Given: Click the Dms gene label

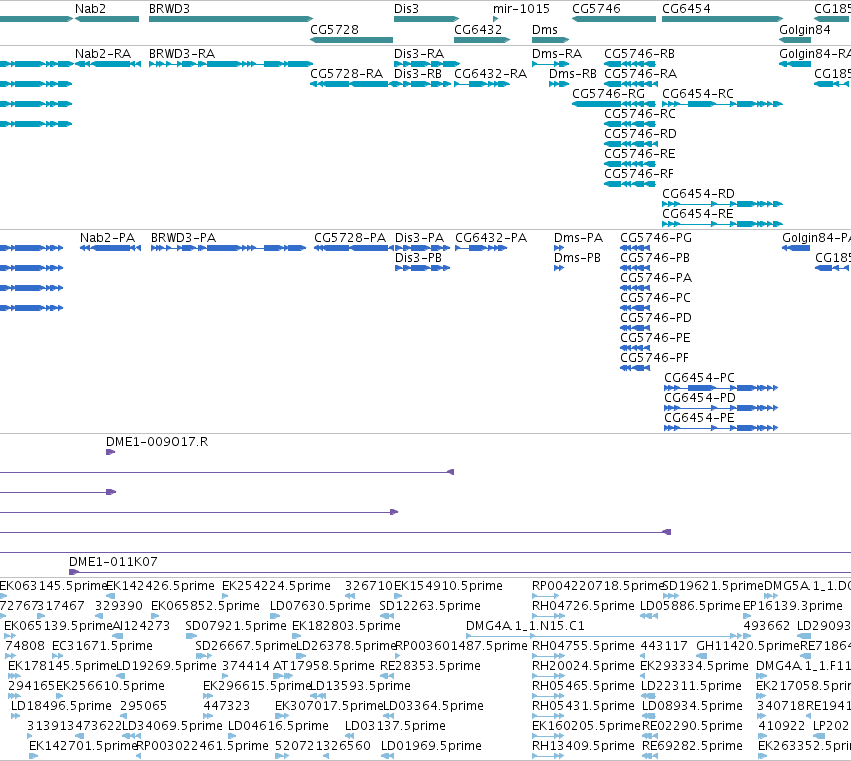Looking at the screenshot, I should [544, 29].
